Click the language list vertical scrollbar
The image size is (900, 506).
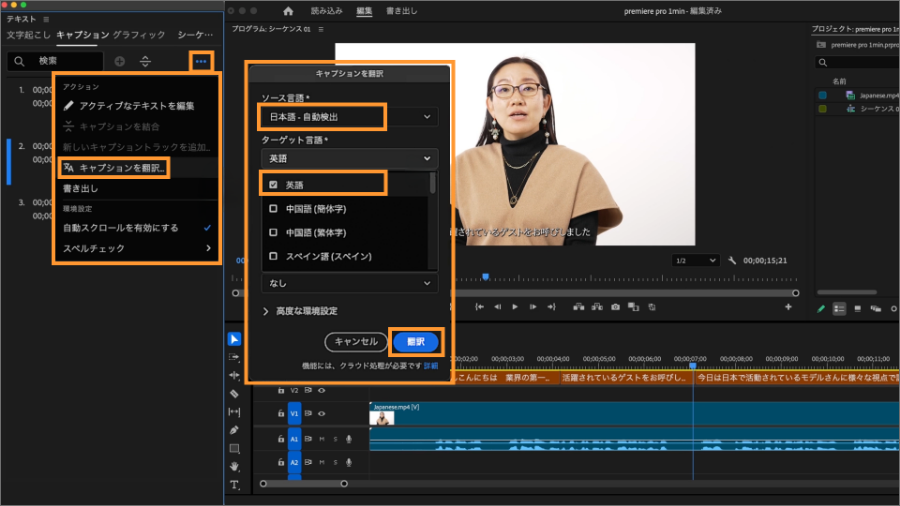tap(432, 184)
